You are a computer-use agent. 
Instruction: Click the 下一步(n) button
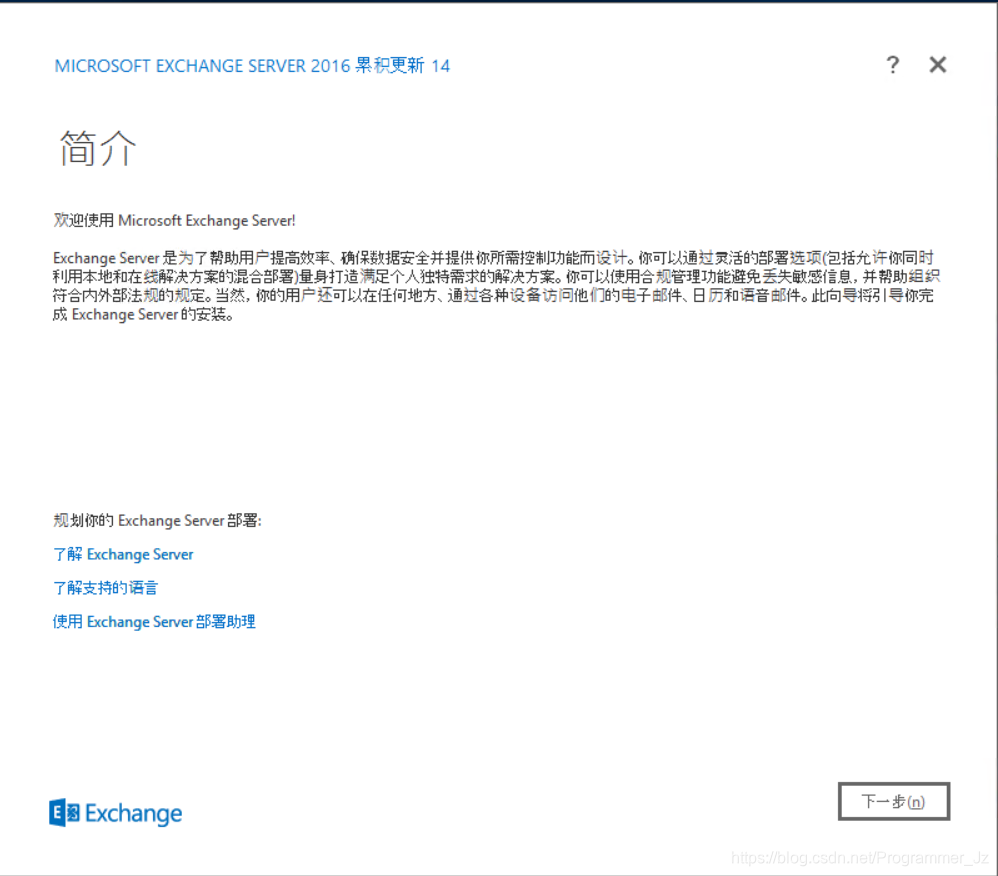(x=894, y=801)
